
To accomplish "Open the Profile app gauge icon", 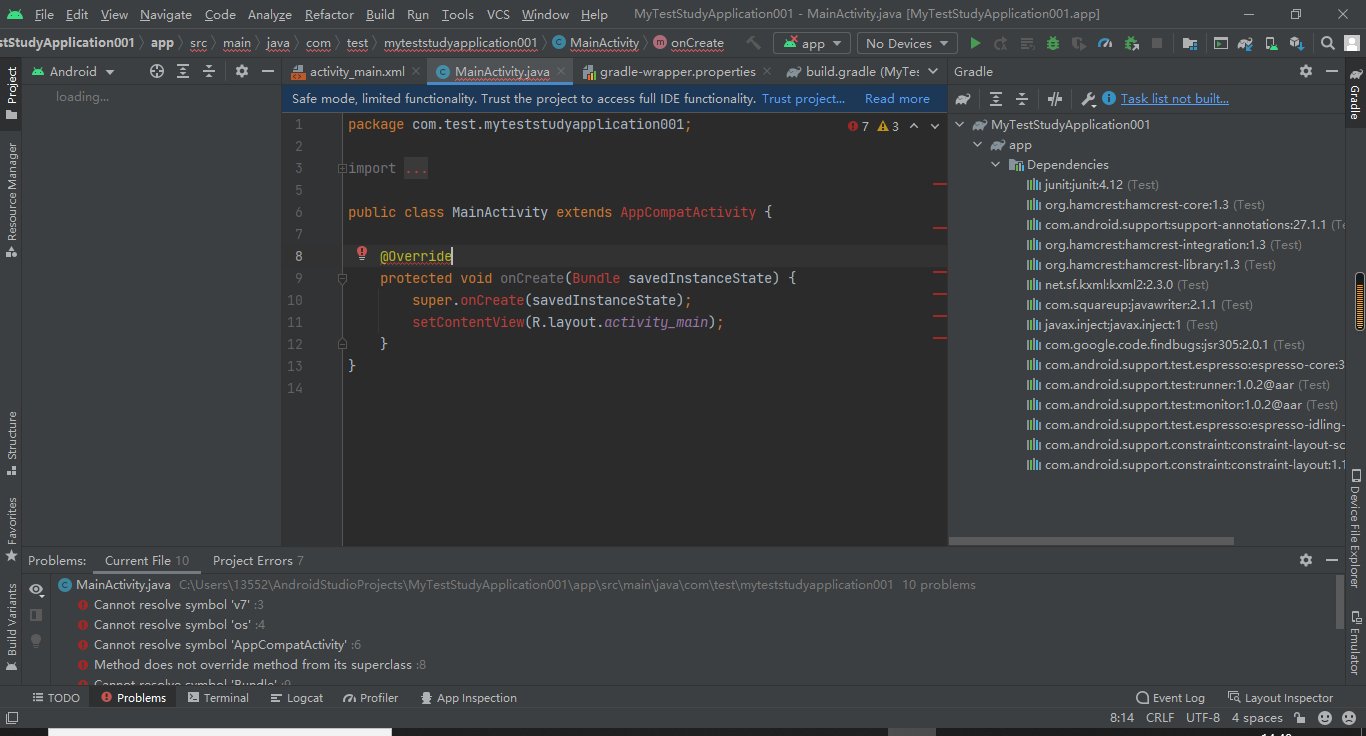I will click(1105, 43).
